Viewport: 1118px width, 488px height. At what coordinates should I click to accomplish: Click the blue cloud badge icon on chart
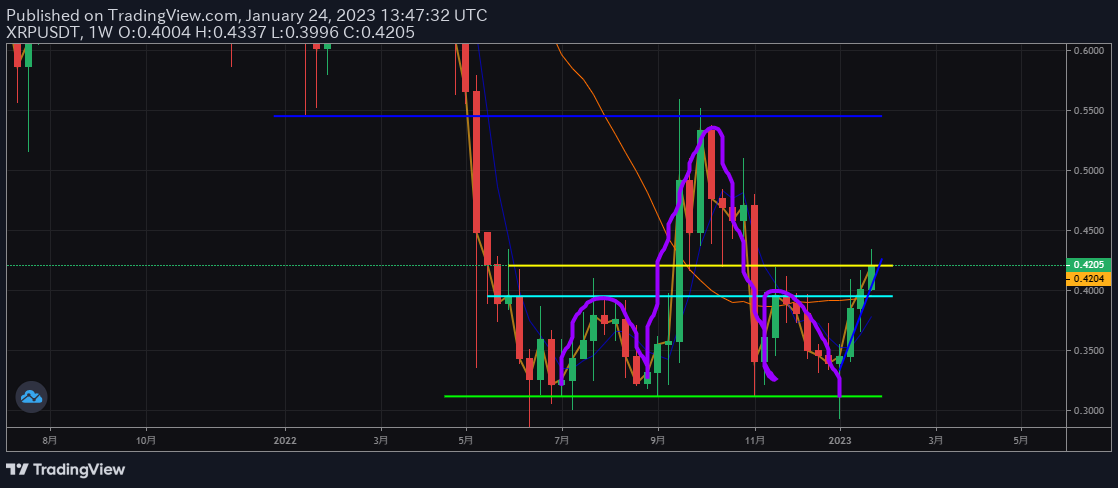coord(31,397)
